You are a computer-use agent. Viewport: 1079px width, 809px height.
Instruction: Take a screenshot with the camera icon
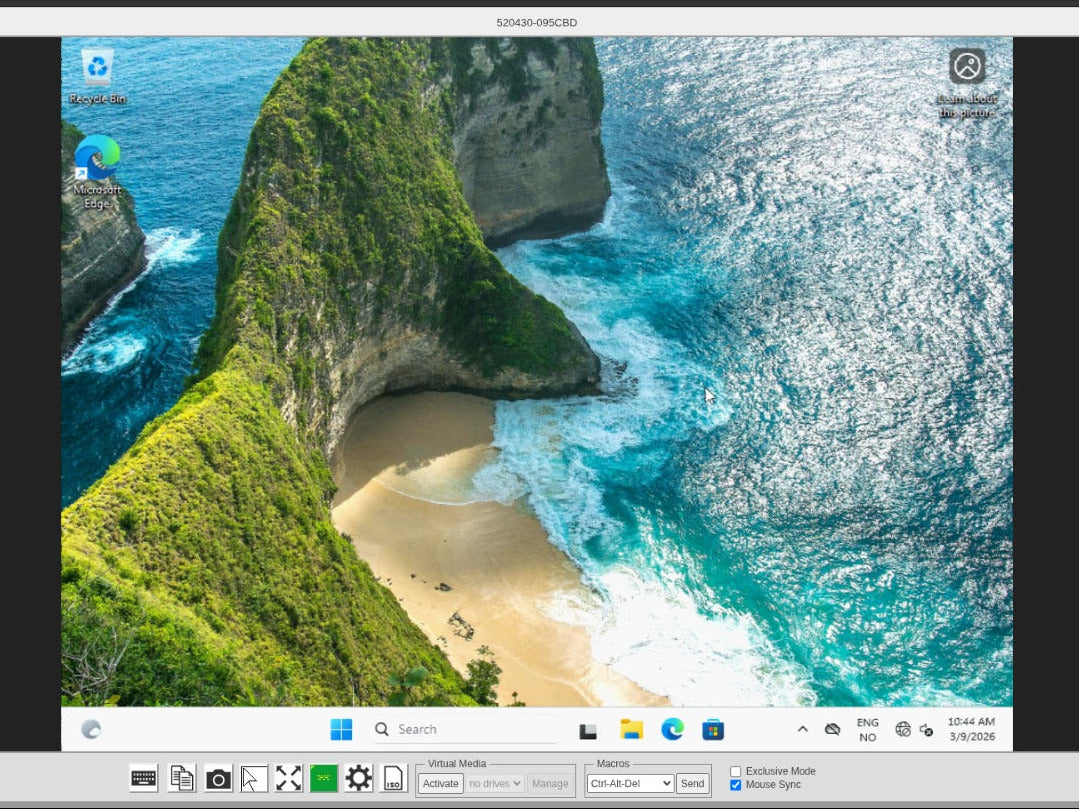coord(218,778)
